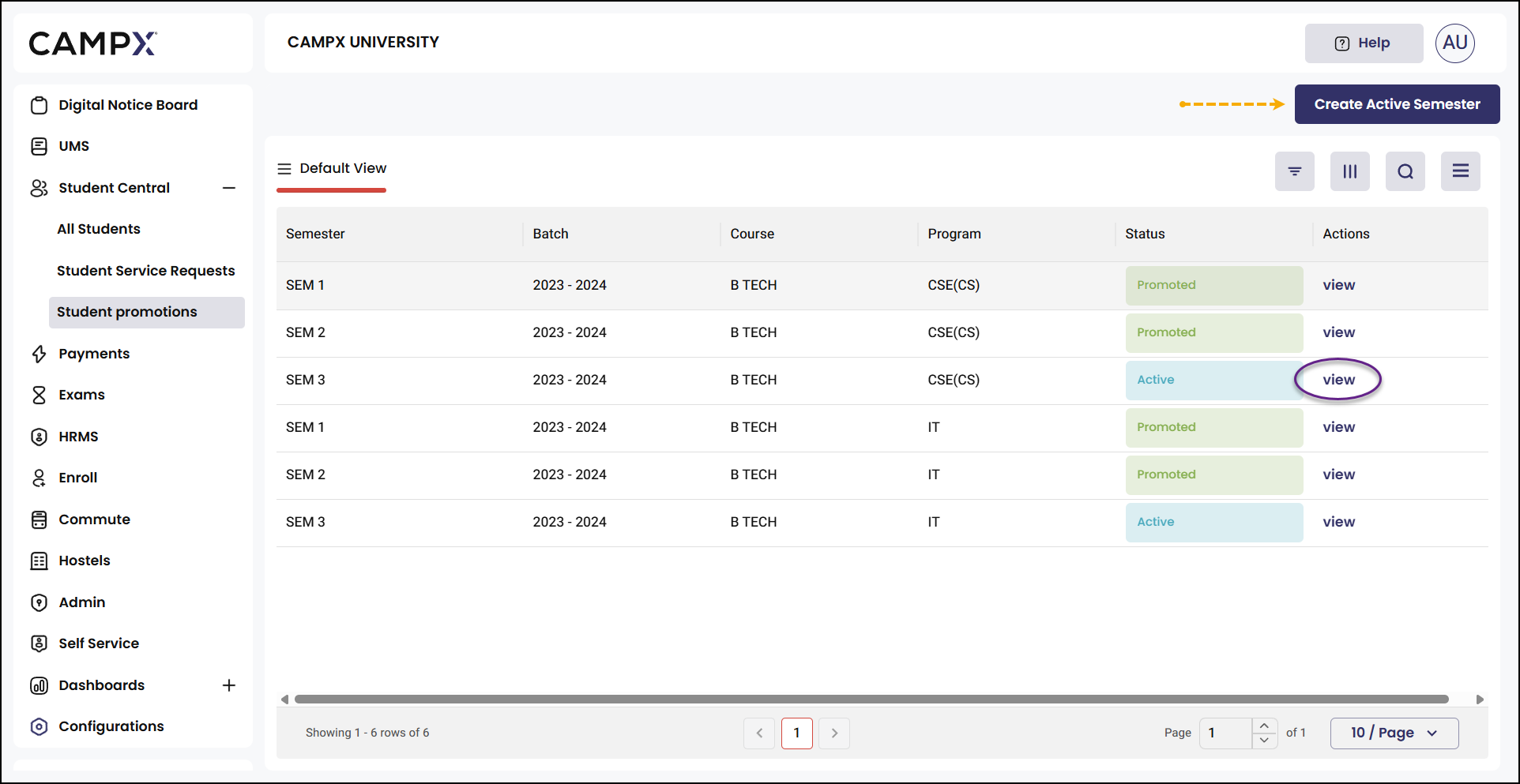Decrease page number with stepper down arrow
Viewport: 1520px width, 784px height.
pos(1265,741)
